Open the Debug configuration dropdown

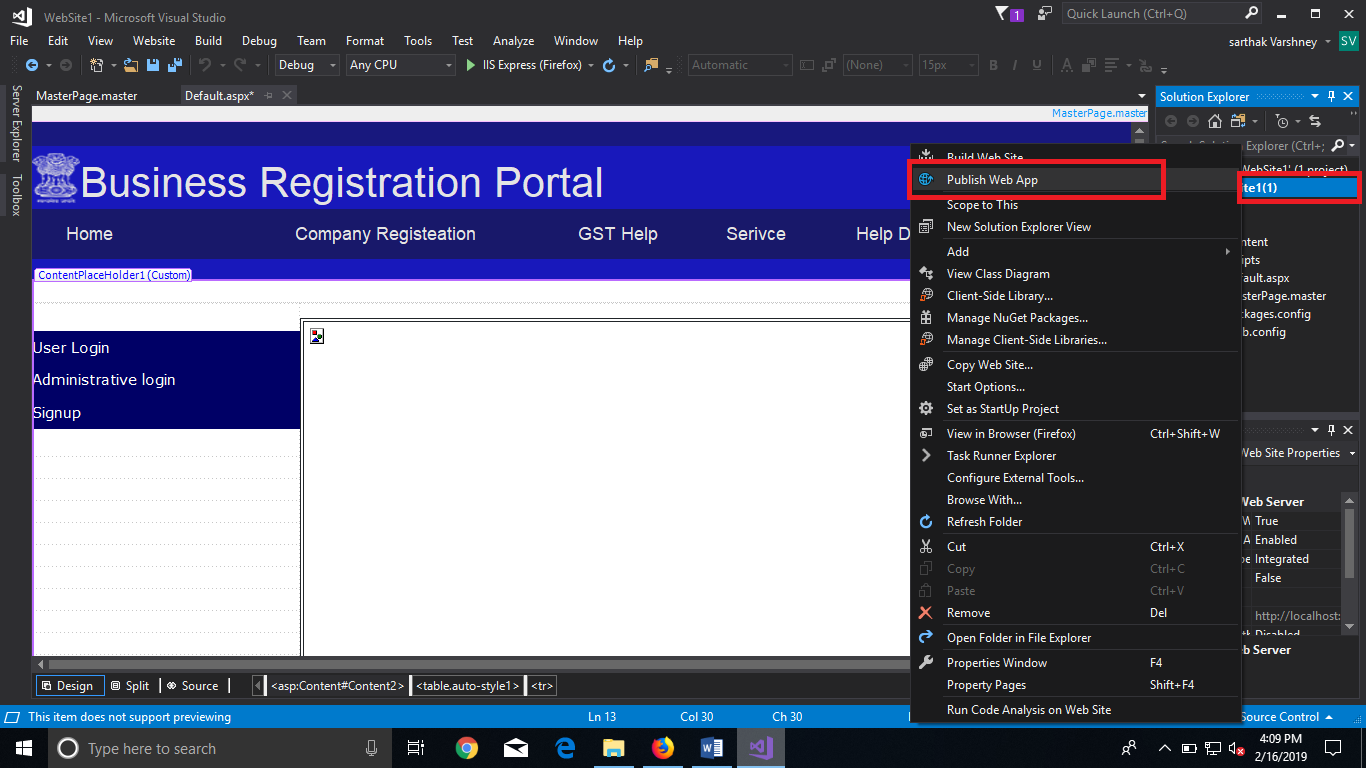(x=308, y=65)
